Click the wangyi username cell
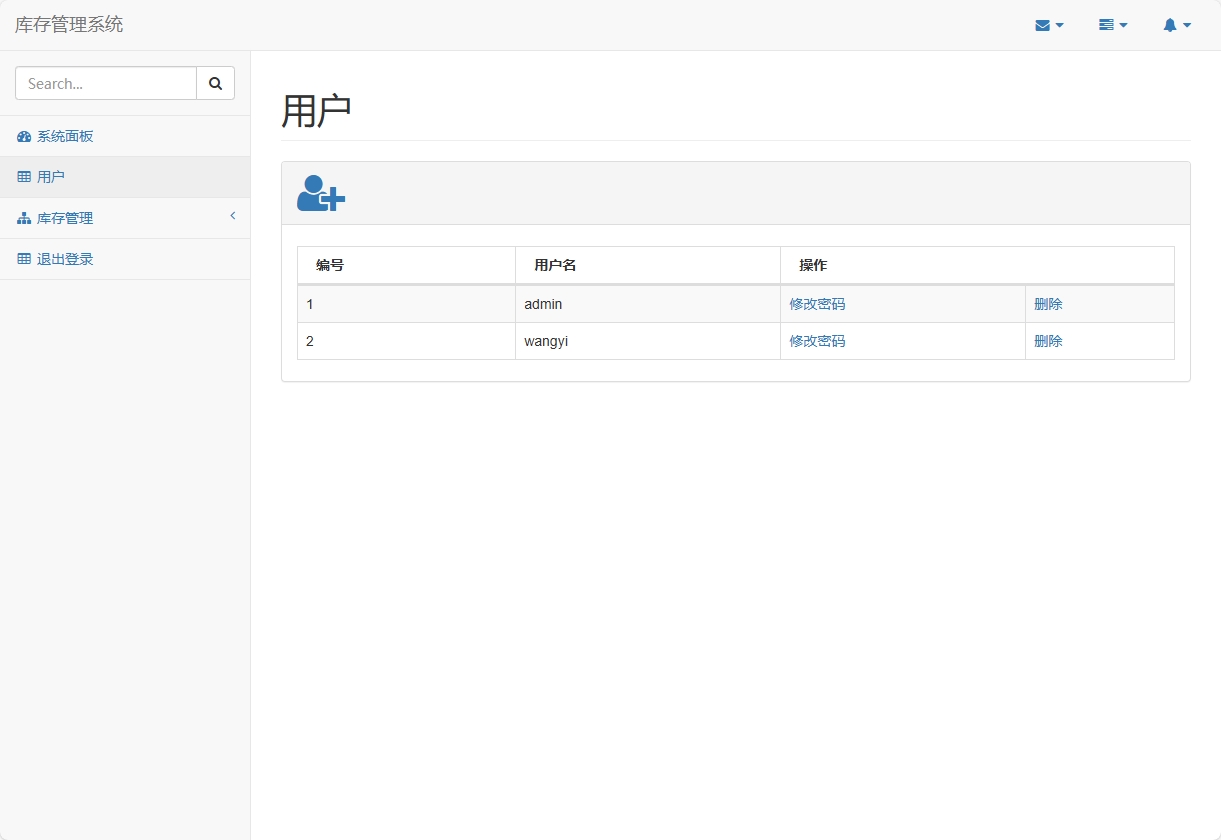 click(648, 341)
